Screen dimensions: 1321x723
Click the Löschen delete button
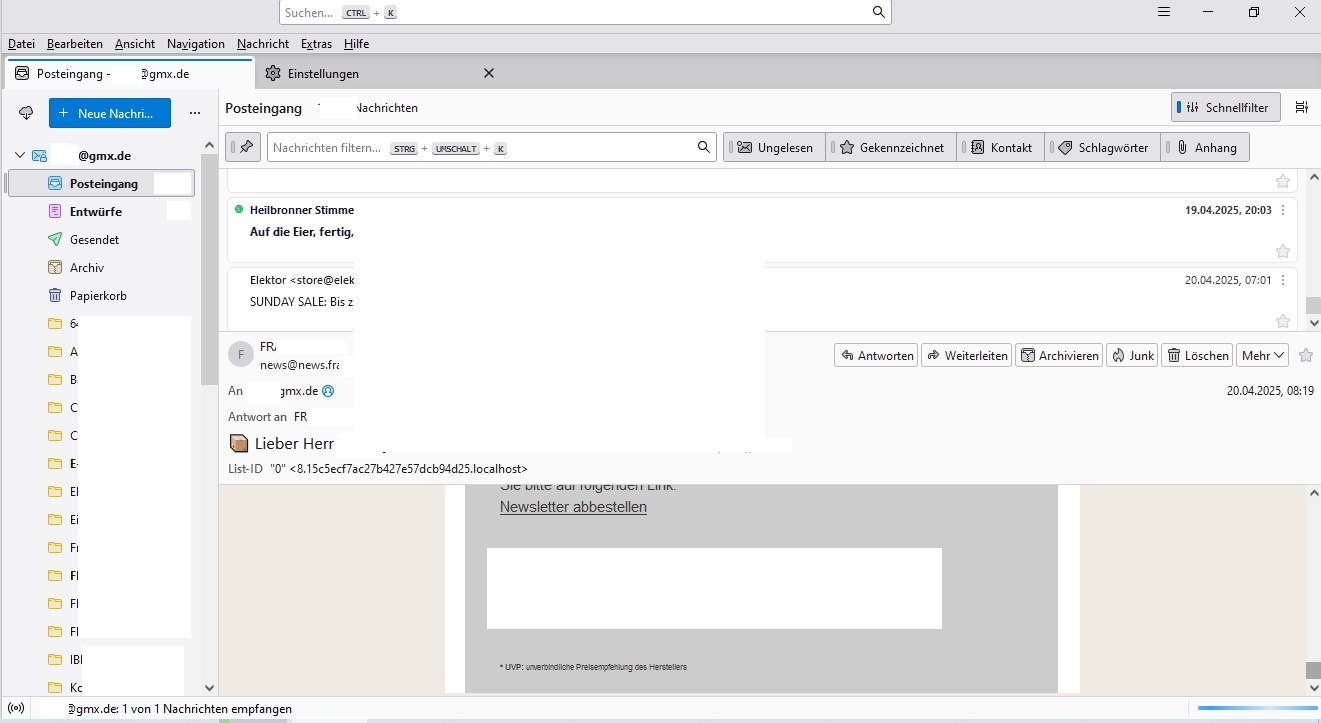click(1197, 355)
